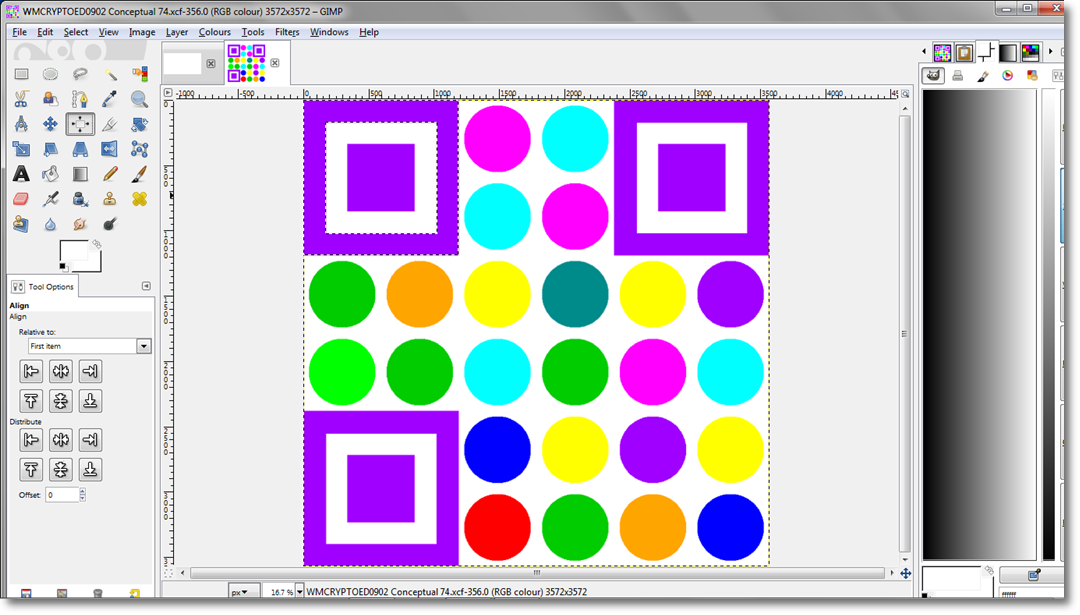Select the Bucket Fill tool
This screenshot has width=1080, height=615.
click(x=50, y=174)
